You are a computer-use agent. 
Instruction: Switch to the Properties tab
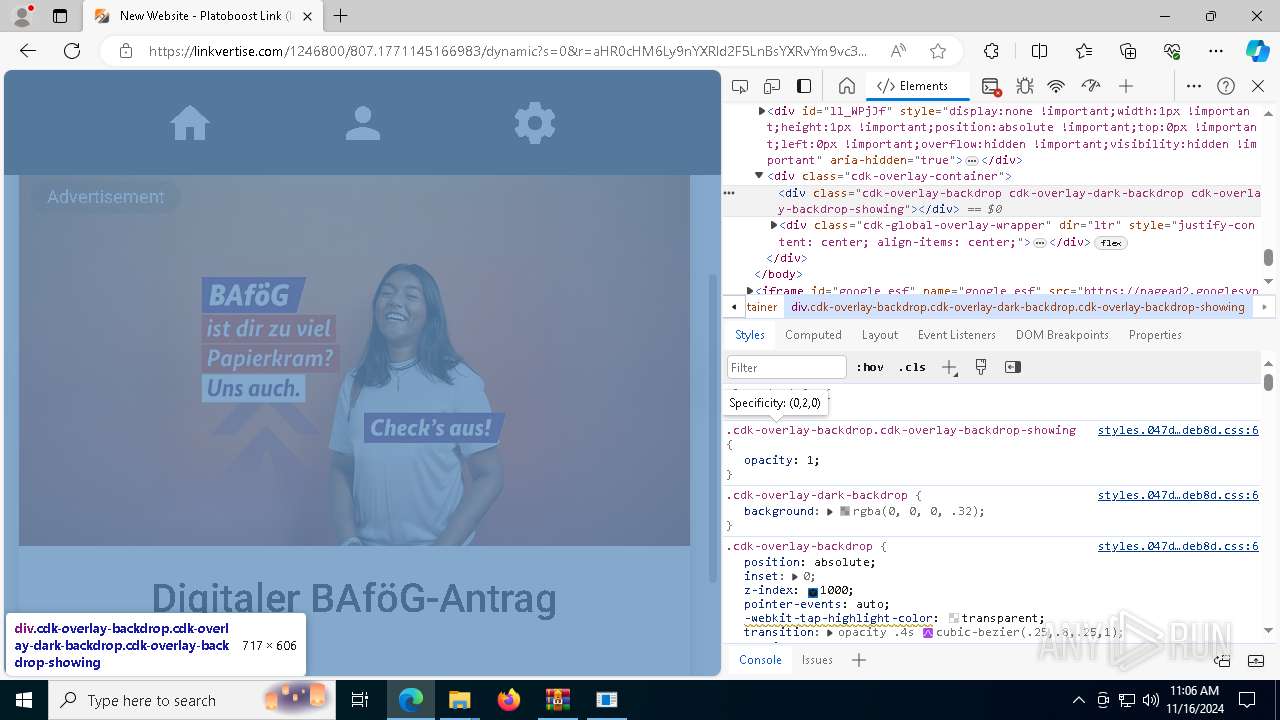[1155, 335]
